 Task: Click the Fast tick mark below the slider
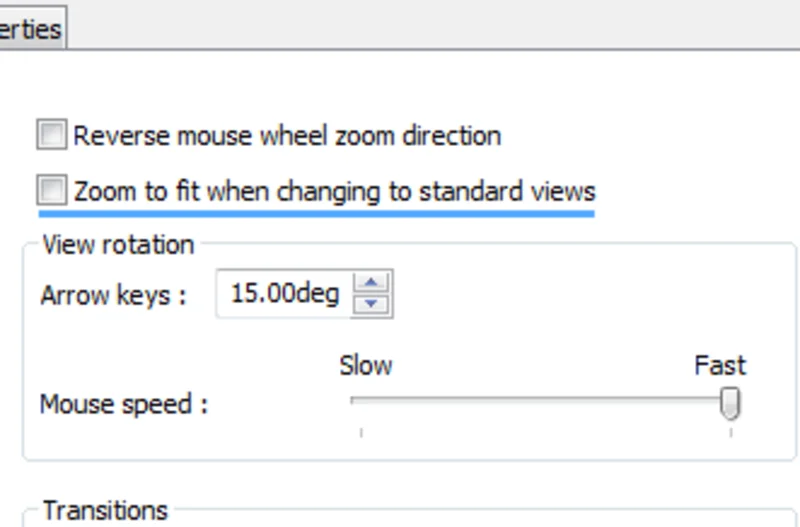[731, 432]
